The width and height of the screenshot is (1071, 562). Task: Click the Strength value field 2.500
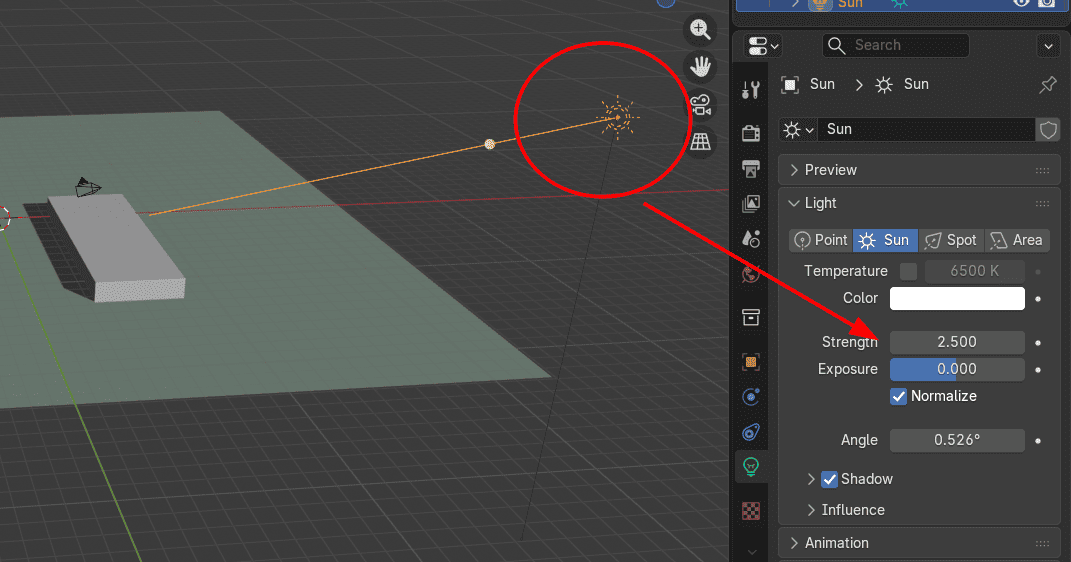click(957, 342)
